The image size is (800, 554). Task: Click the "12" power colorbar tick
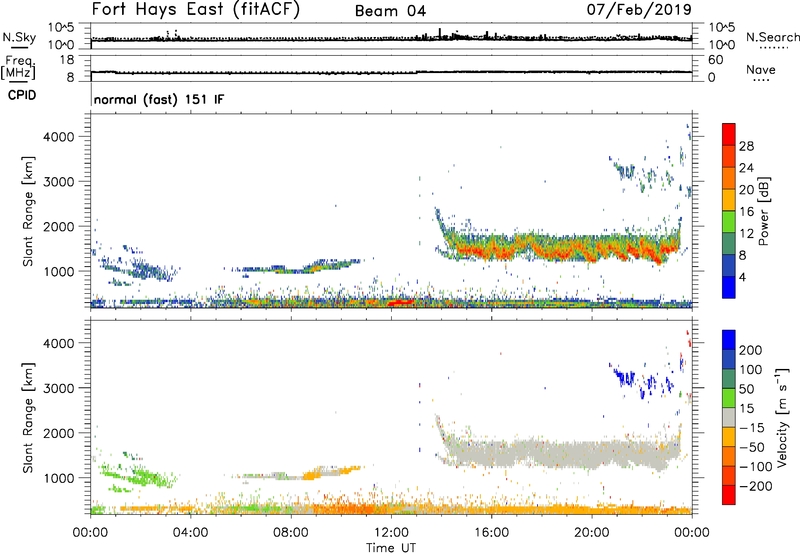pyautogui.click(x=746, y=234)
